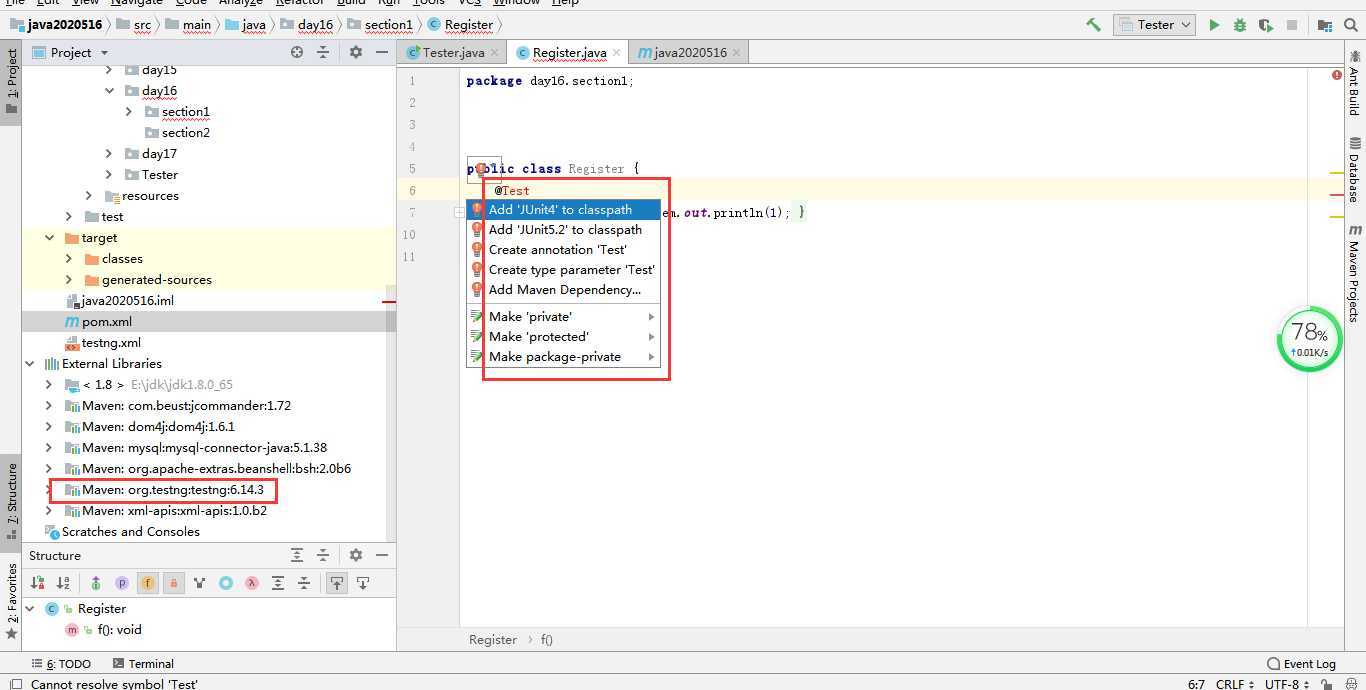Select Add 'JUnit4' to classpath
This screenshot has height=690, width=1366.
563,210
